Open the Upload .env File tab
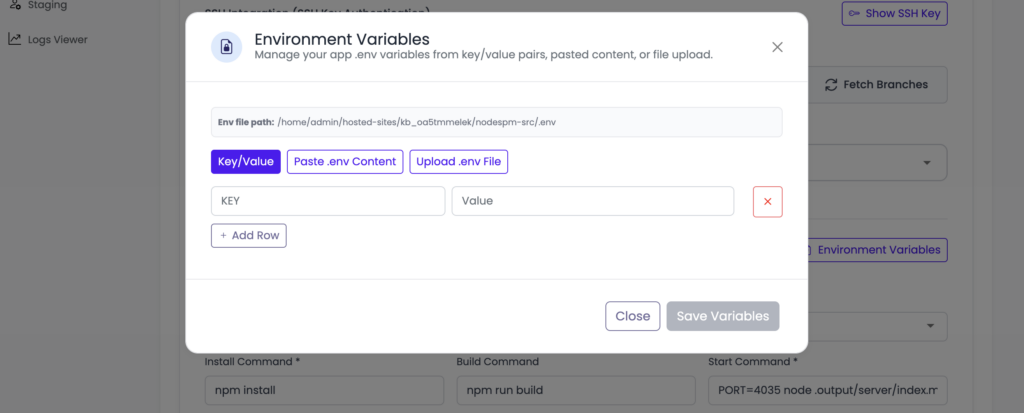This screenshot has height=413, width=1024. coord(458,161)
